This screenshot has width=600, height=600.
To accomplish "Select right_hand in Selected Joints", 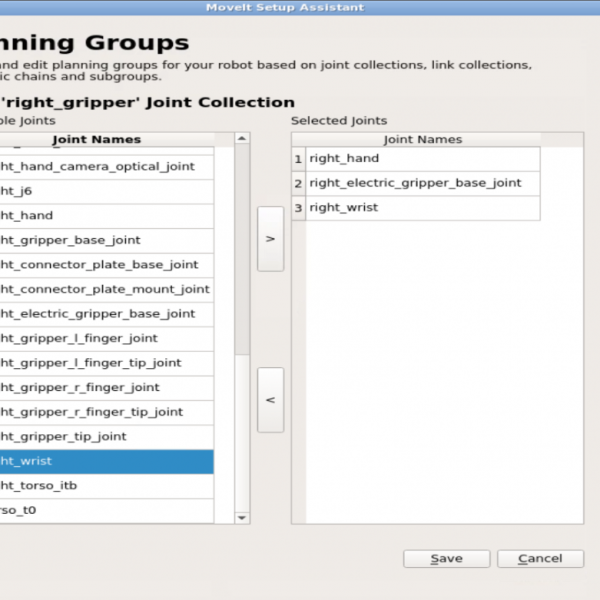I will 423,159.
